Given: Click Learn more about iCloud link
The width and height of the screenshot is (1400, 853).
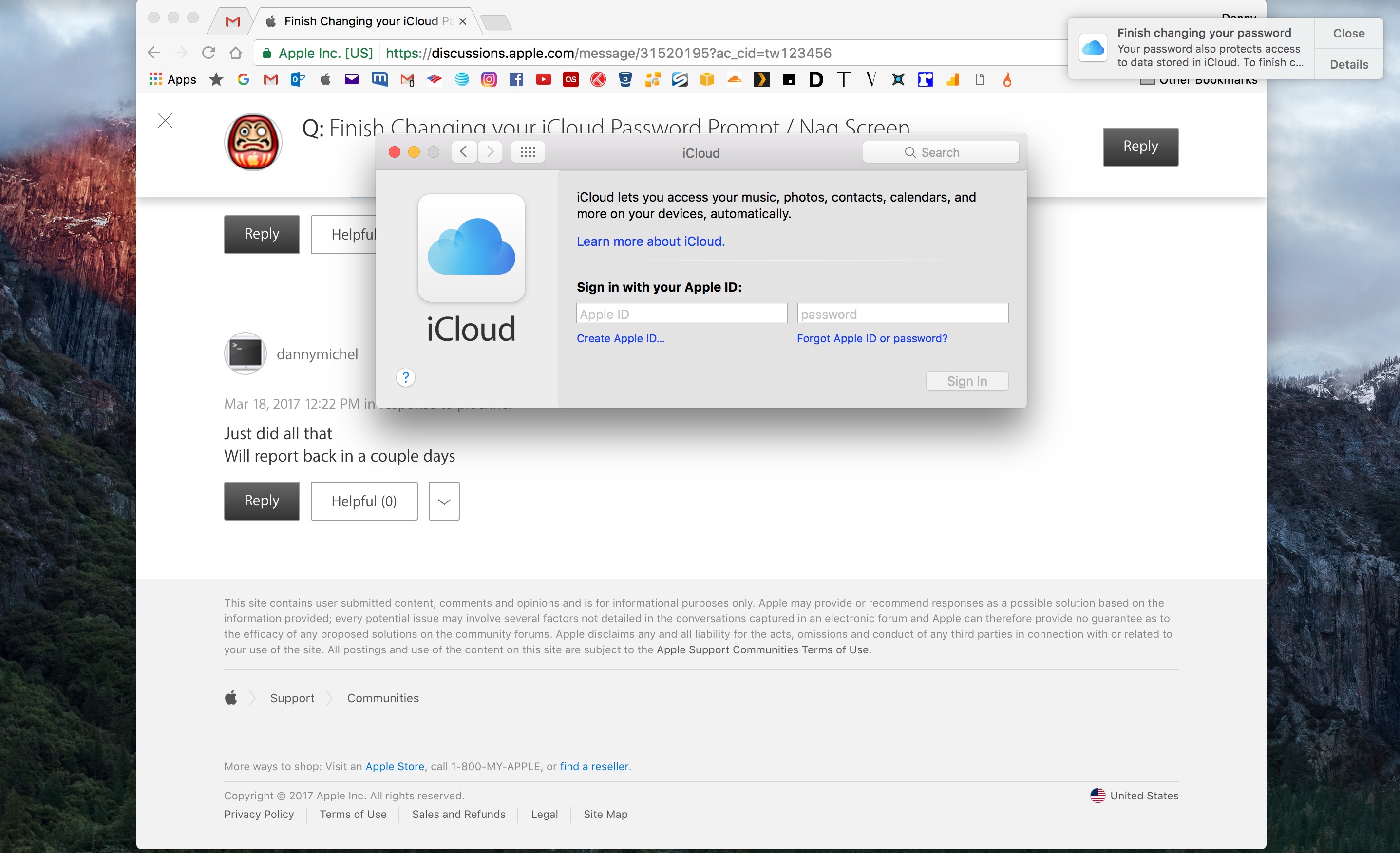Looking at the screenshot, I should [x=651, y=241].
